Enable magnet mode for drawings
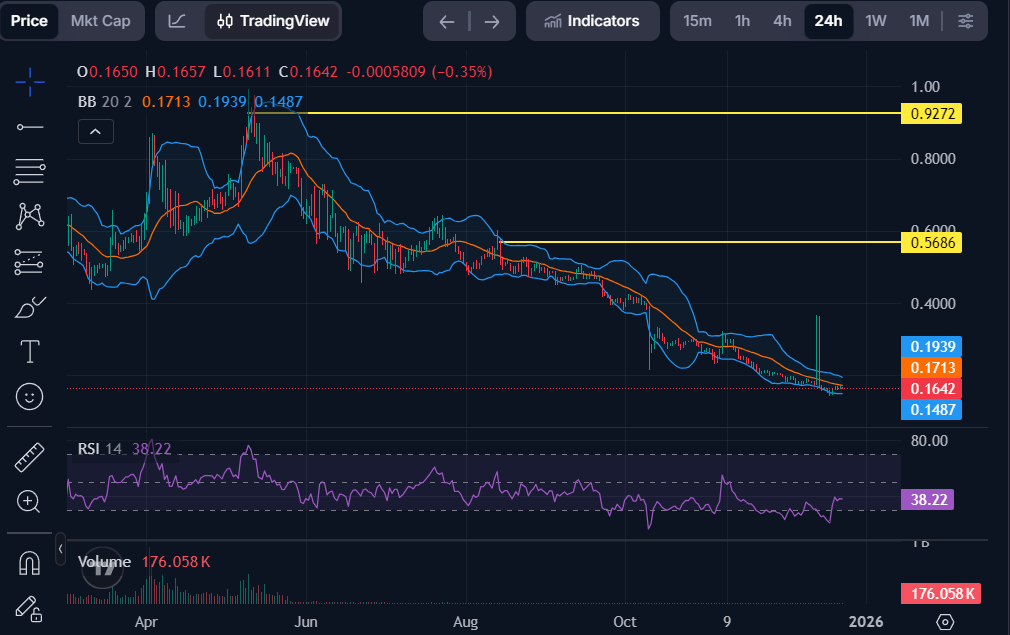 29,563
